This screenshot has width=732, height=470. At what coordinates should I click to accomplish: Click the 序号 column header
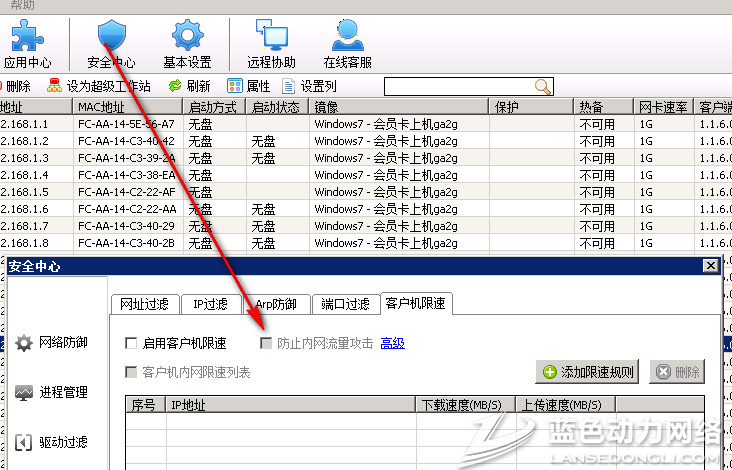click(146, 405)
